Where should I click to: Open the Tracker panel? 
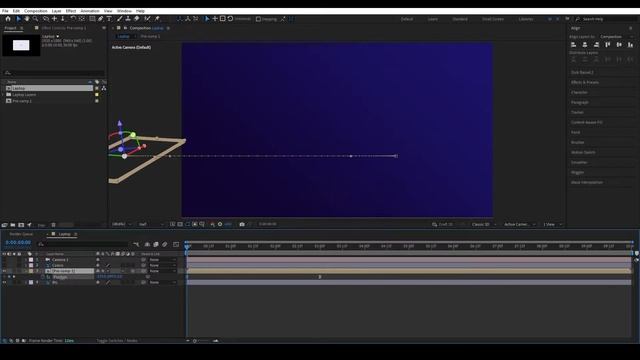pyautogui.click(x=577, y=112)
